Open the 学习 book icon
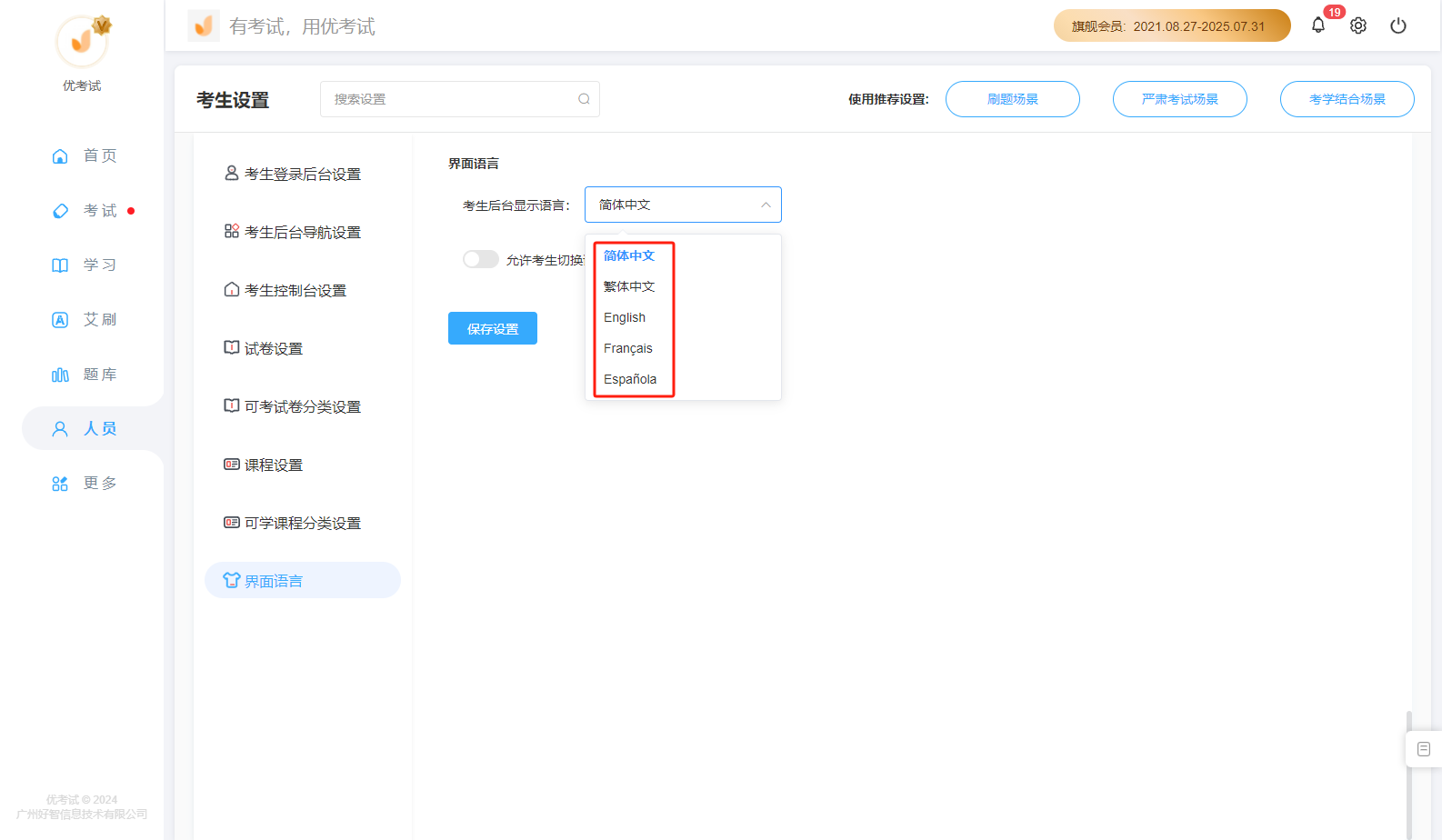Viewport: 1442px width, 840px height. click(60, 265)
